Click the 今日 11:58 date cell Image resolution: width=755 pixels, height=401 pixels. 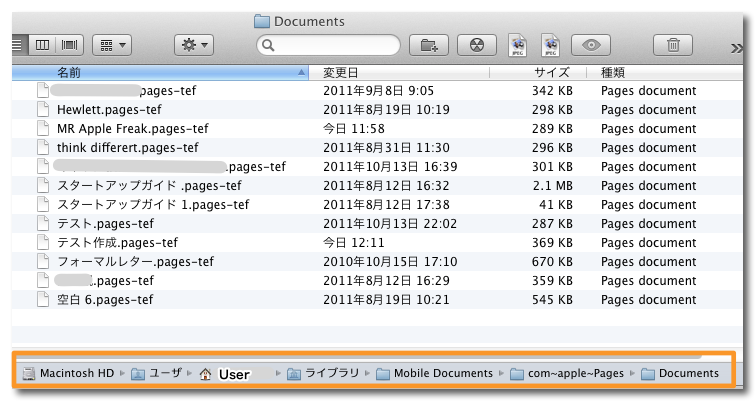[x=354, y=129]
